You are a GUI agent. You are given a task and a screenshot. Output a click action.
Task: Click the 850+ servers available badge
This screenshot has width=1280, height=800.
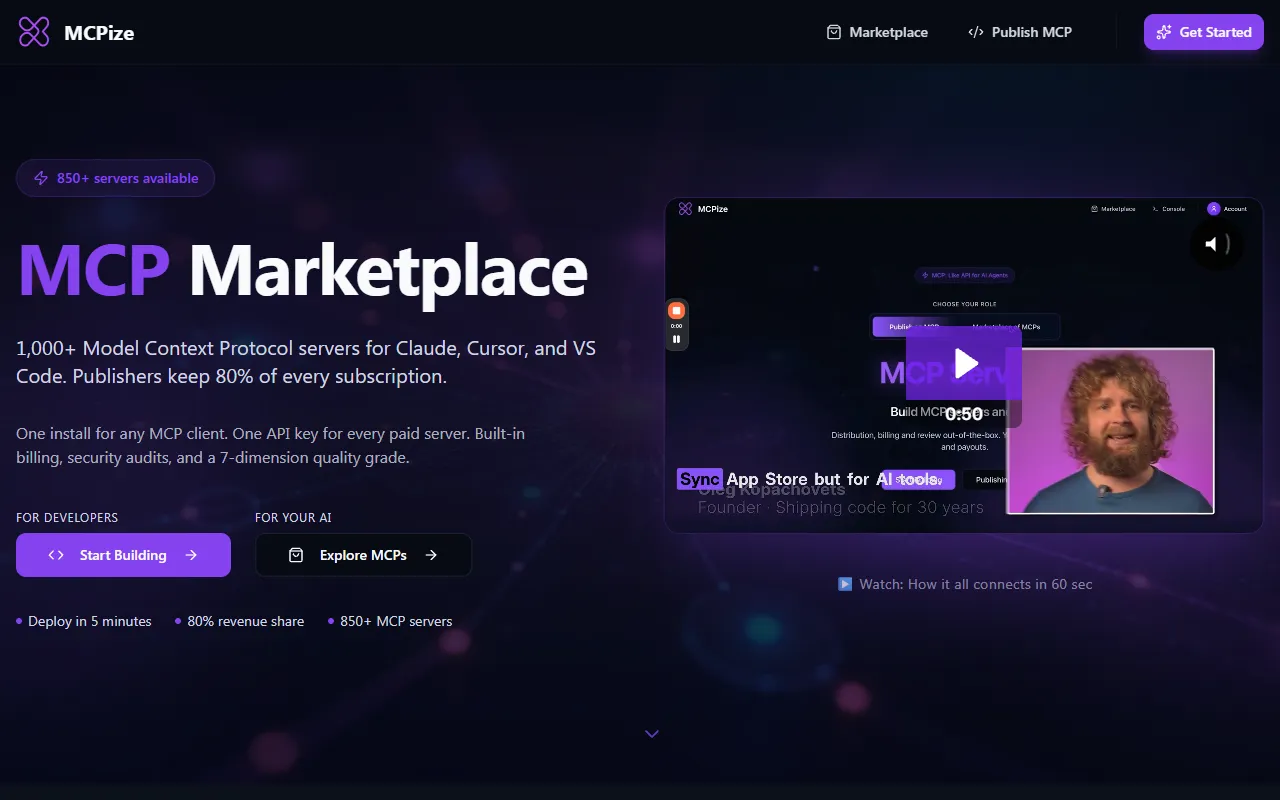point(115,178)
